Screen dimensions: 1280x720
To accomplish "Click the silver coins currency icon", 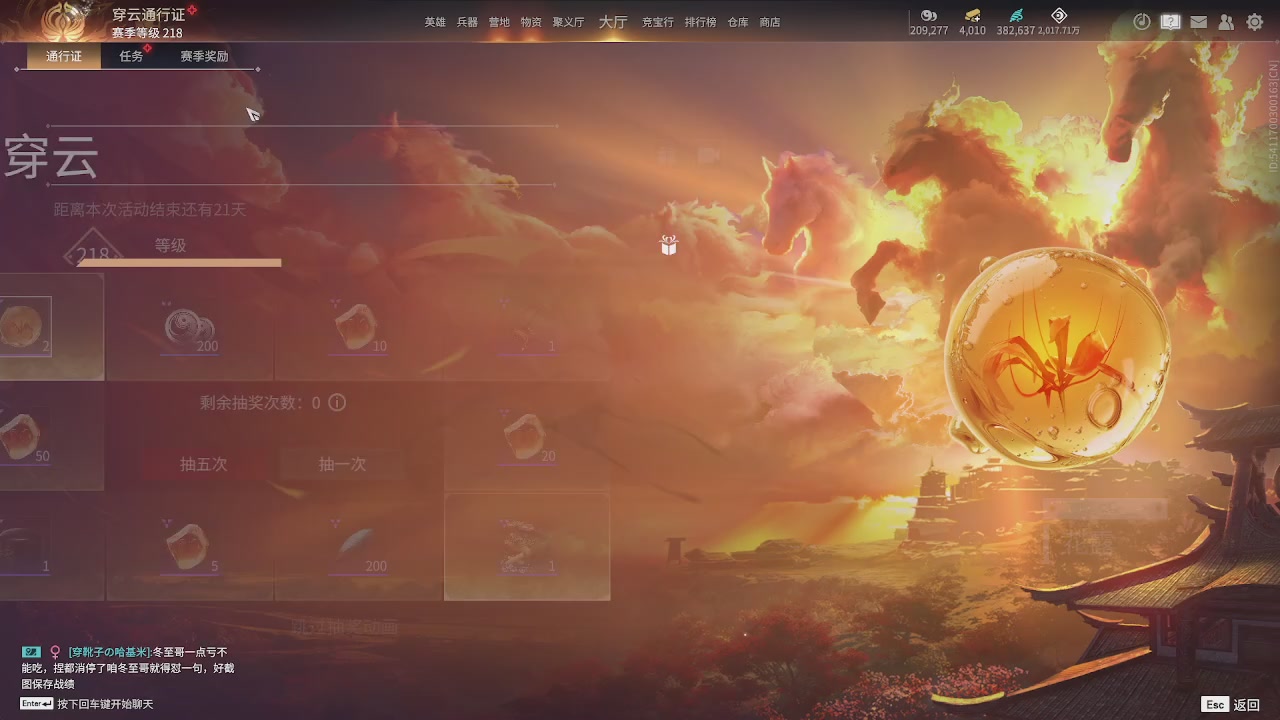I will 929,15.
